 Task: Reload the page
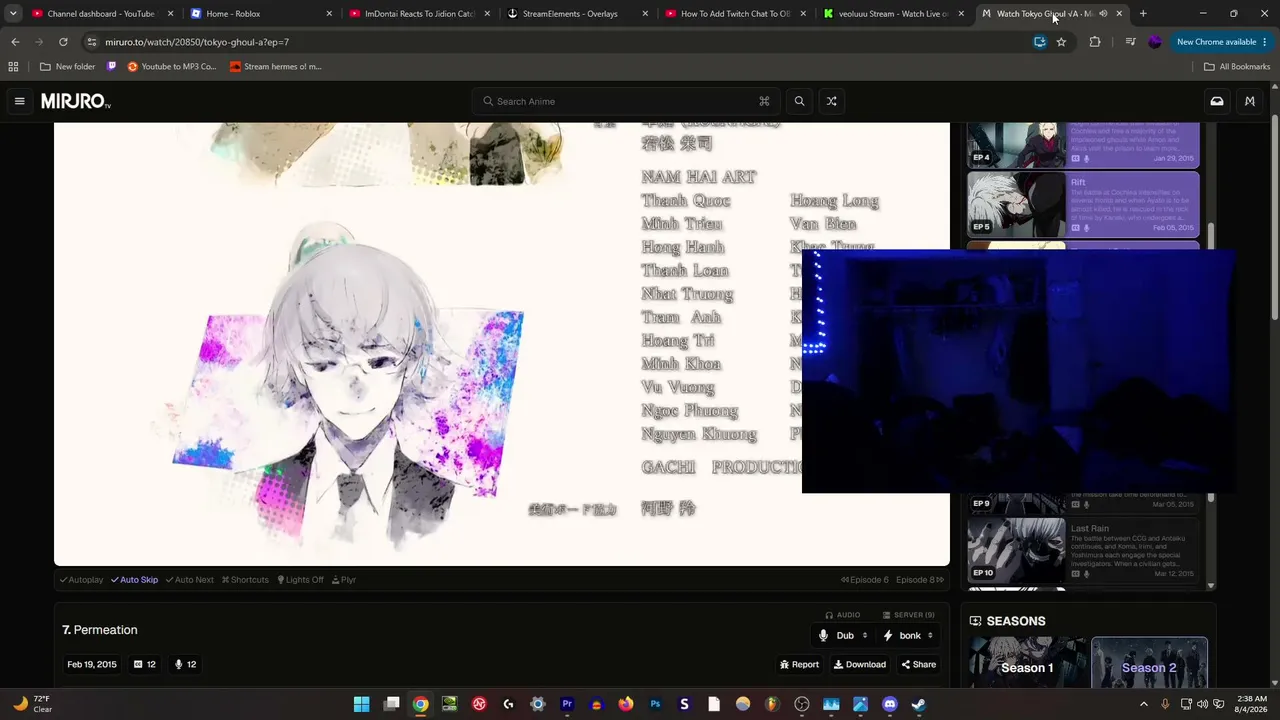tap(63, 42)
